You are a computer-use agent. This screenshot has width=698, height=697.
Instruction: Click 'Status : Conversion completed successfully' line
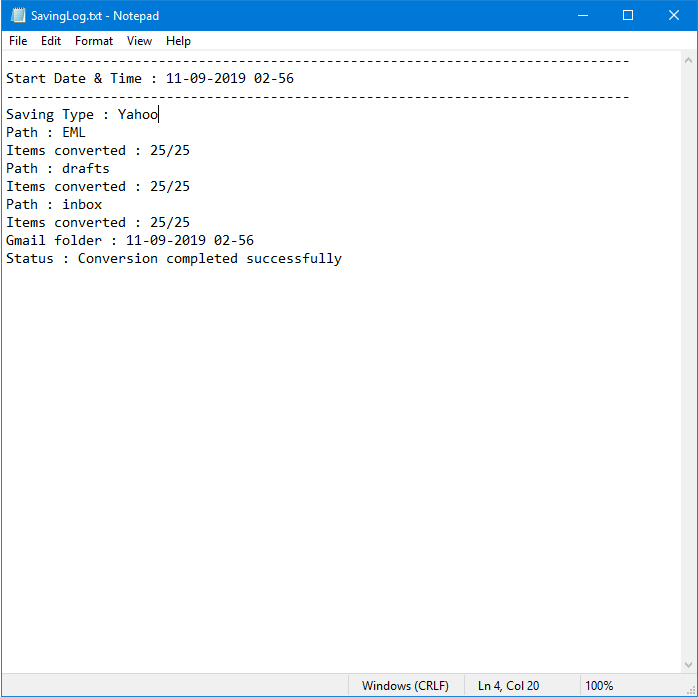tap(174, 259)
